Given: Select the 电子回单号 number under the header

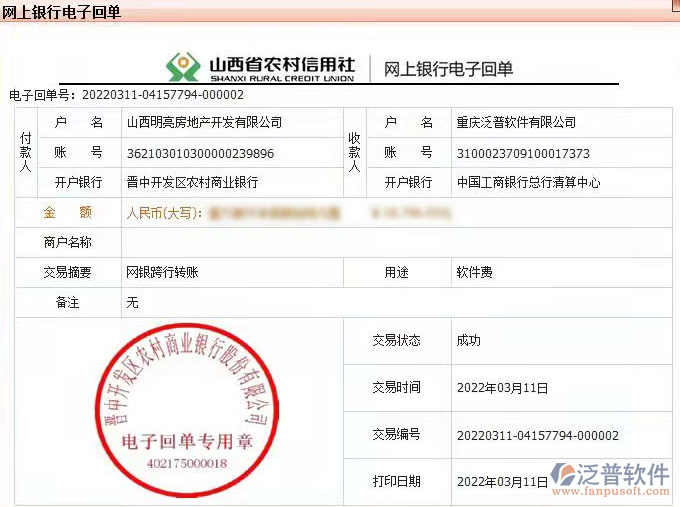Looking at the screenshot, I should pos(162,95).
